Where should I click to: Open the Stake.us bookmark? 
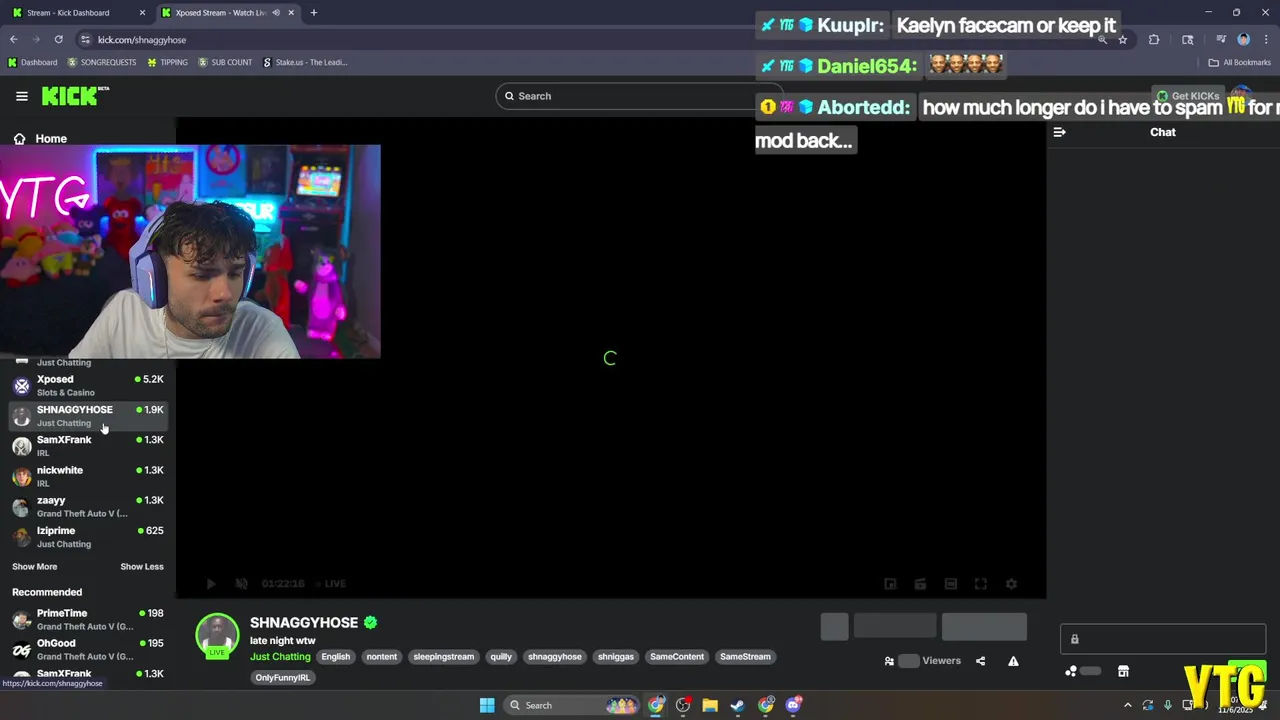click(x=305, y=62)
